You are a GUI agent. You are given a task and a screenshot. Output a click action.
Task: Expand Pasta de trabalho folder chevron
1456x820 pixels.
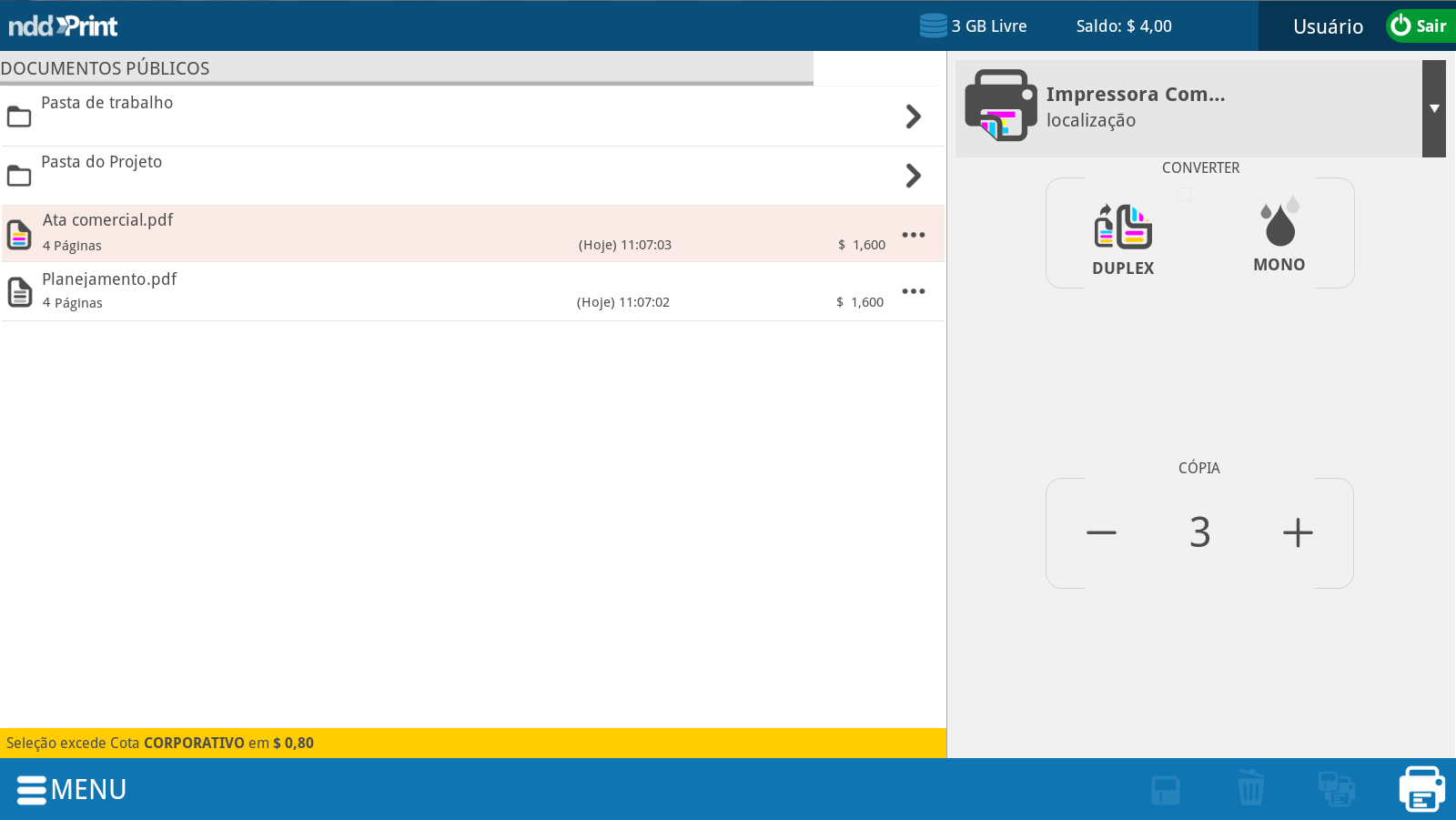[913, 116]
